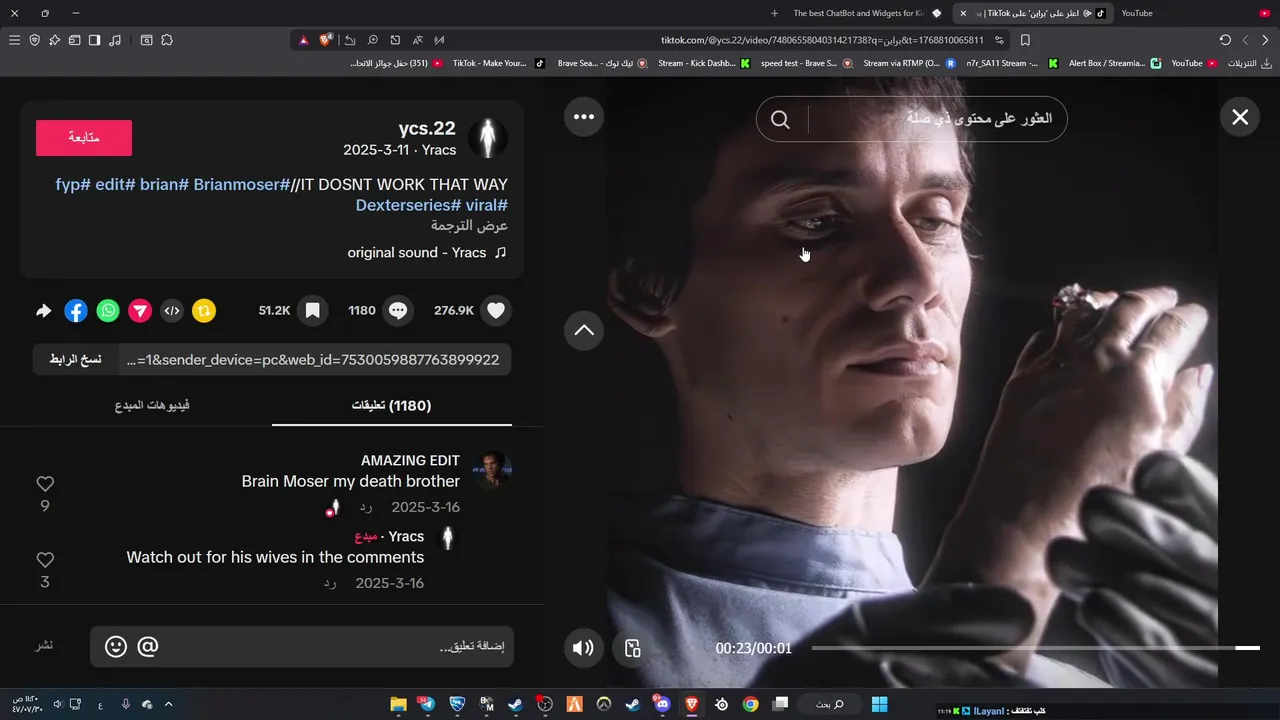Reply to the Brain Moser comment

coord(366,508)
